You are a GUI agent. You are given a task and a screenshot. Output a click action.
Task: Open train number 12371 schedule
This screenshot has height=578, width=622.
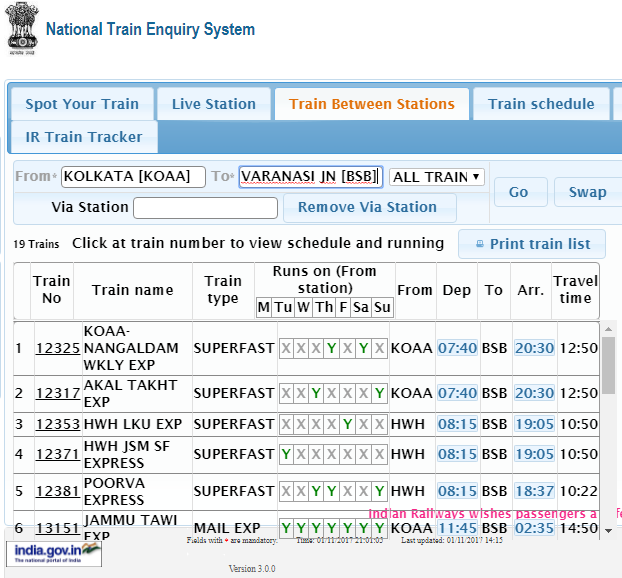(58, 454)
